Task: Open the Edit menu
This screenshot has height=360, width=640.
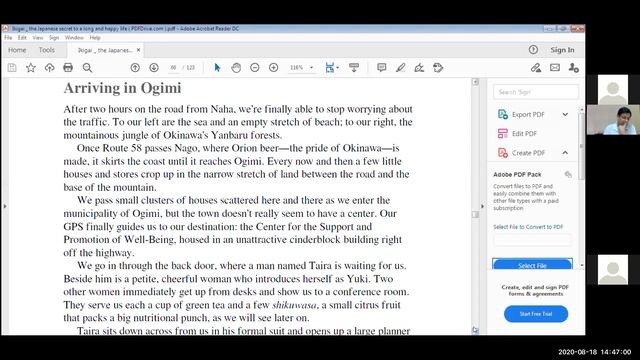Action: 22,38
